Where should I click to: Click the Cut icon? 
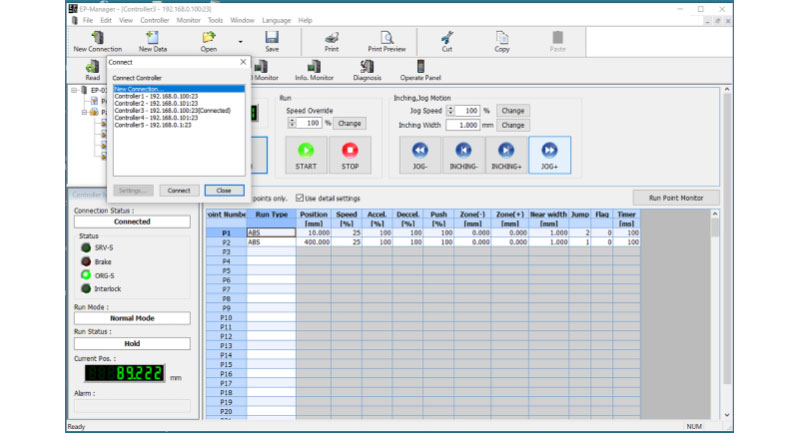point(447,41)
